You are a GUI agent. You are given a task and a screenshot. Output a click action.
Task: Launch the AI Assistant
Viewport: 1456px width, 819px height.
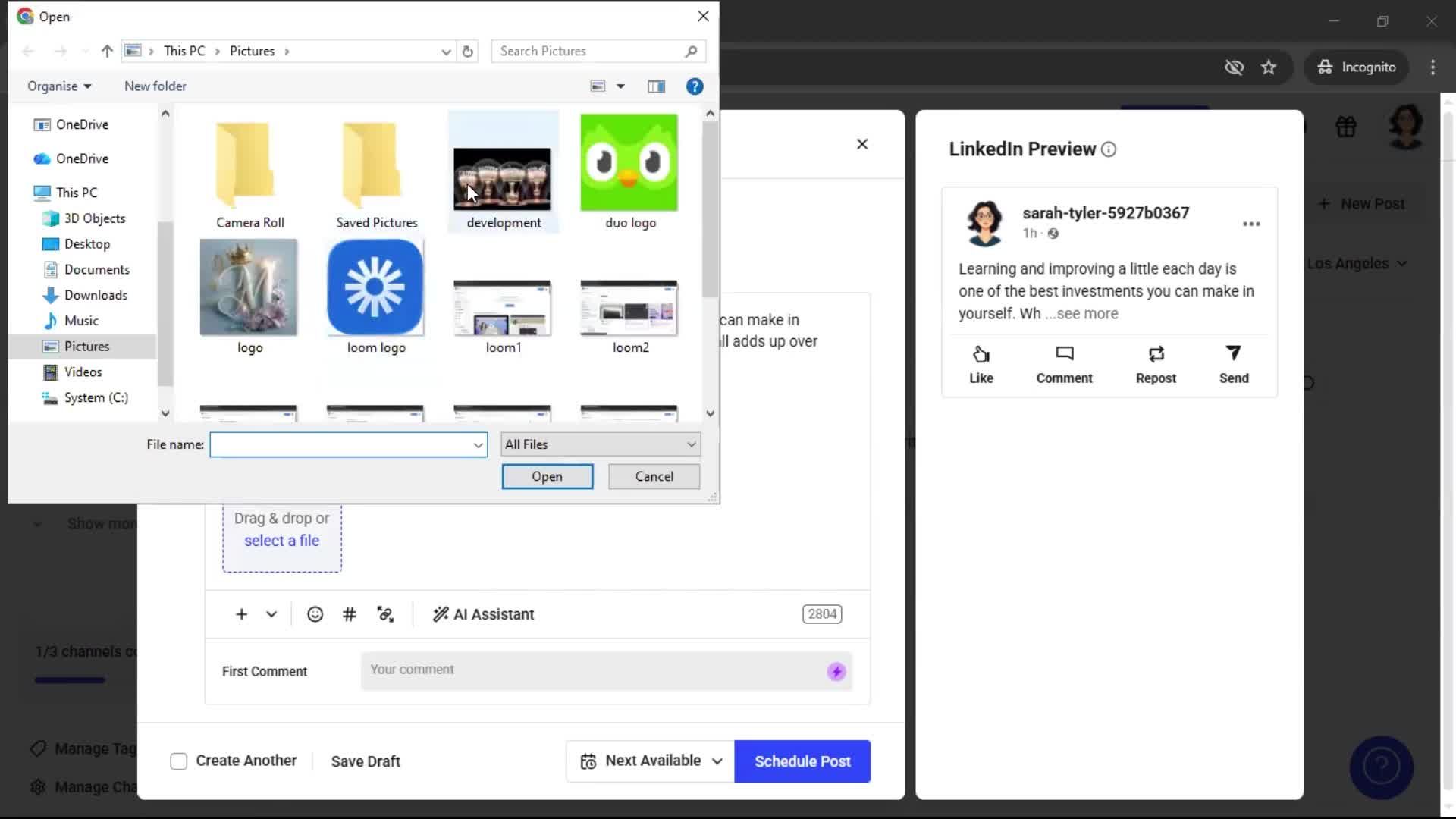[483, 614]
